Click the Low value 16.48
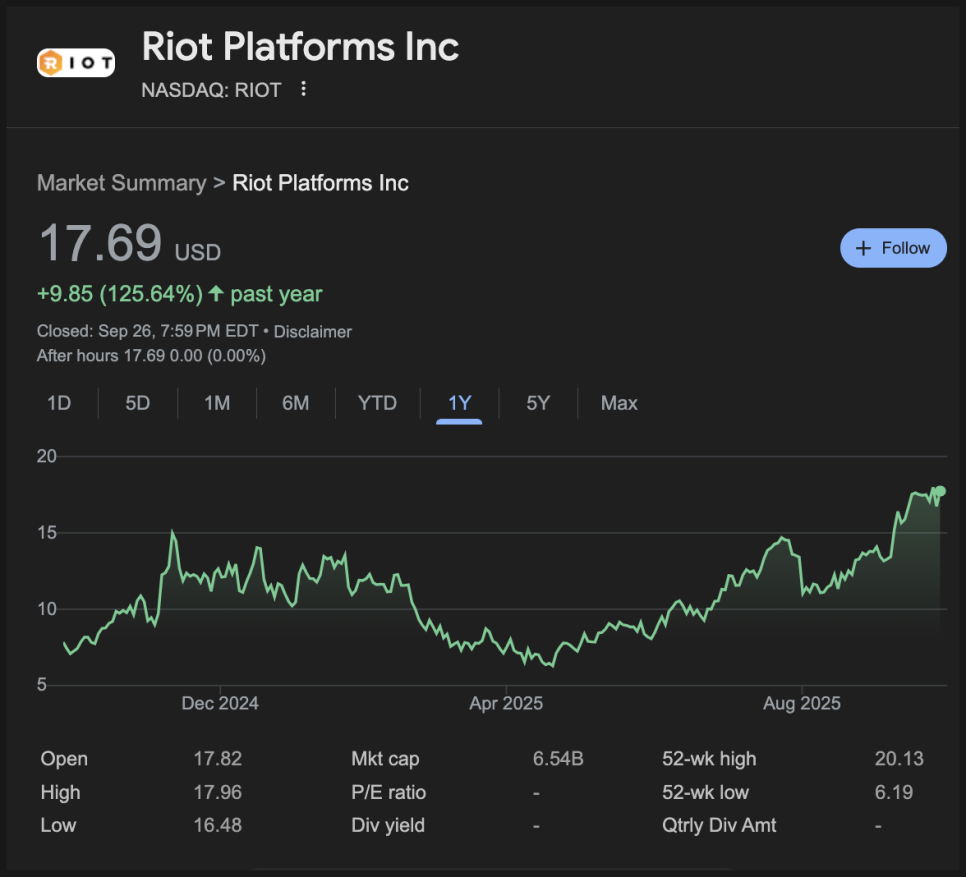The image size is (966, 877). (217, 825)
